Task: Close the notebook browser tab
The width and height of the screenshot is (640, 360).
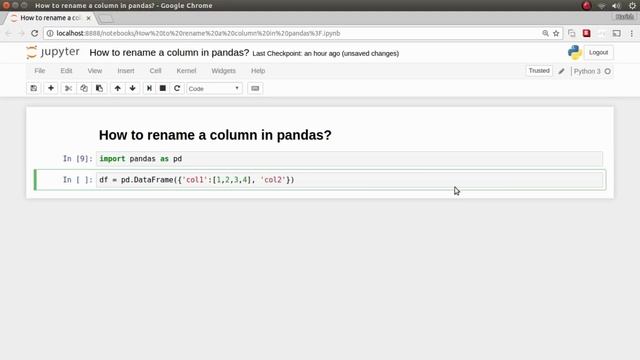Action: coord(88,18)
